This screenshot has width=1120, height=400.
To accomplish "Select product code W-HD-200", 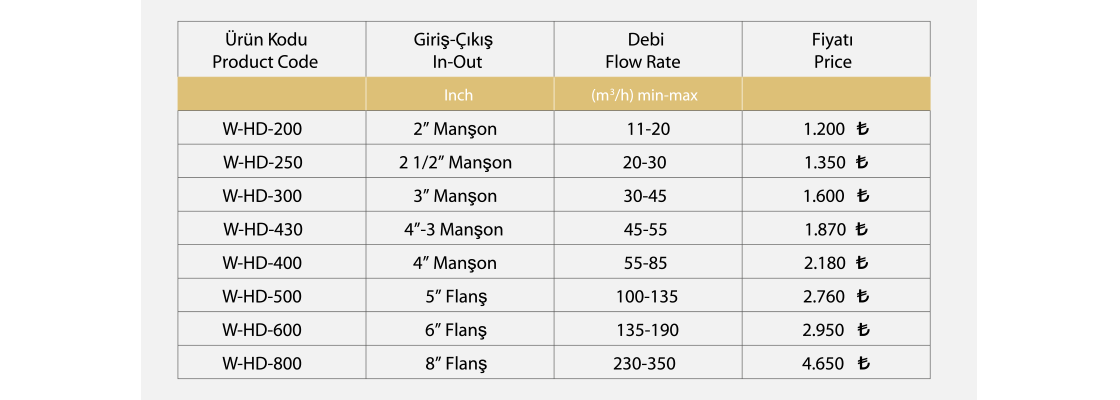I will (x=262, y=129).
